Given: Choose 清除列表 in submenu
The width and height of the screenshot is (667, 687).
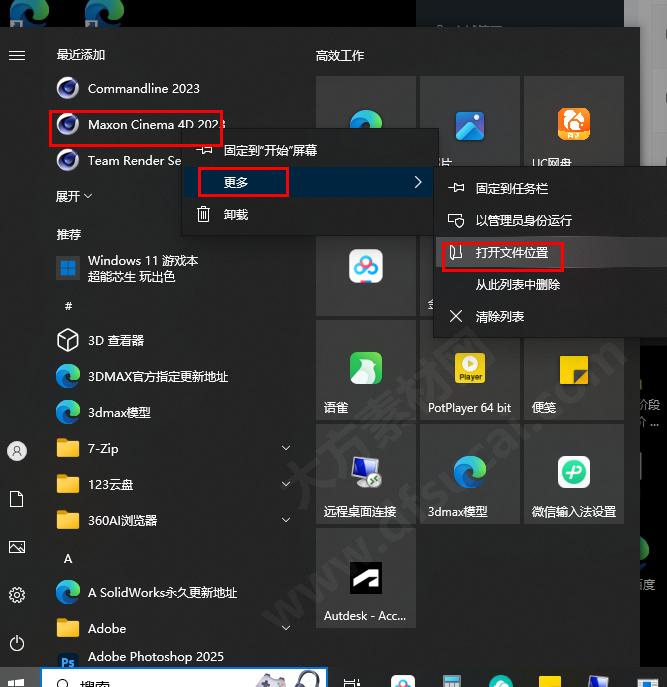Looking at the screenshot, I should 551,316.
